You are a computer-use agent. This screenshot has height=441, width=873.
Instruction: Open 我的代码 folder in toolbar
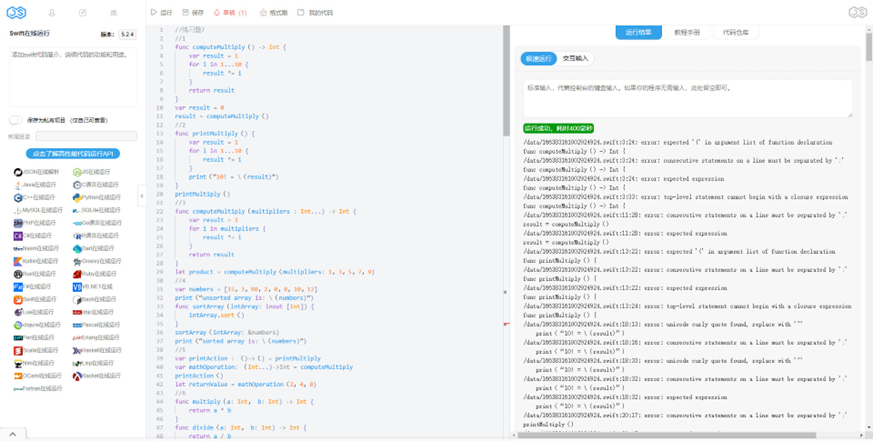(315, 12)
